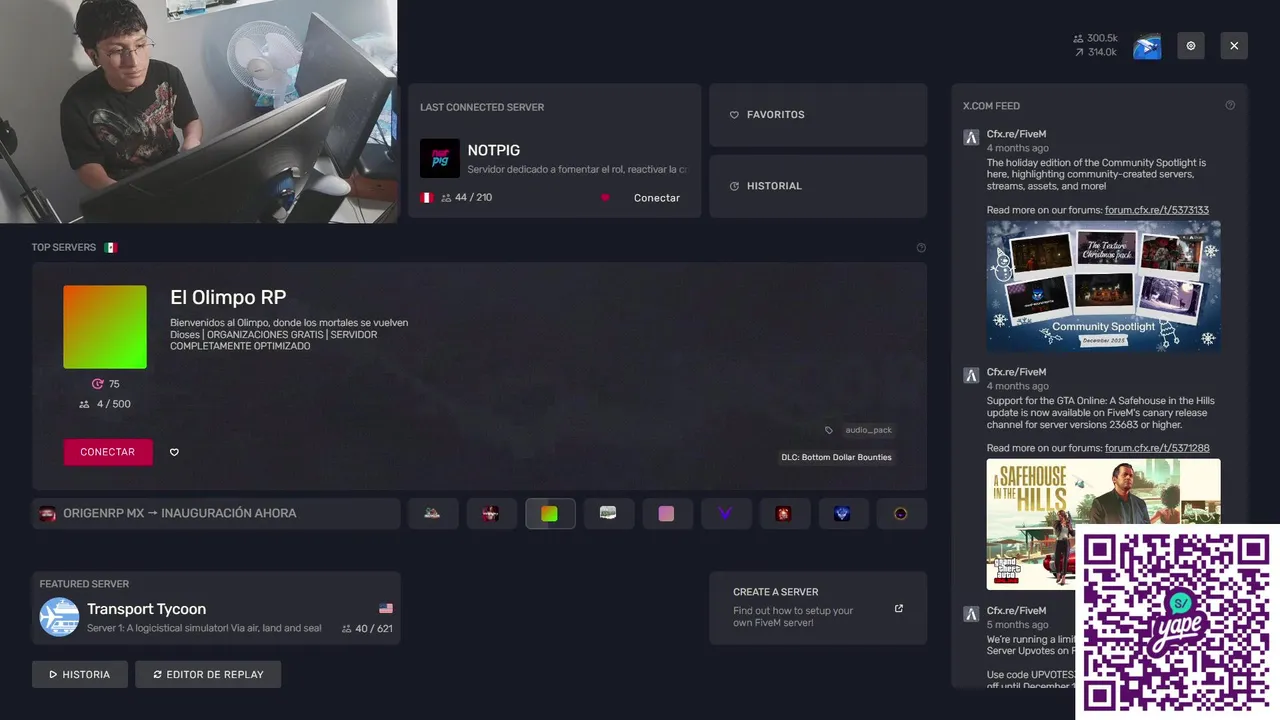Click the 300.5k players count
Viewport: 1280px width, 720px height.
[x=1096, y=38]
